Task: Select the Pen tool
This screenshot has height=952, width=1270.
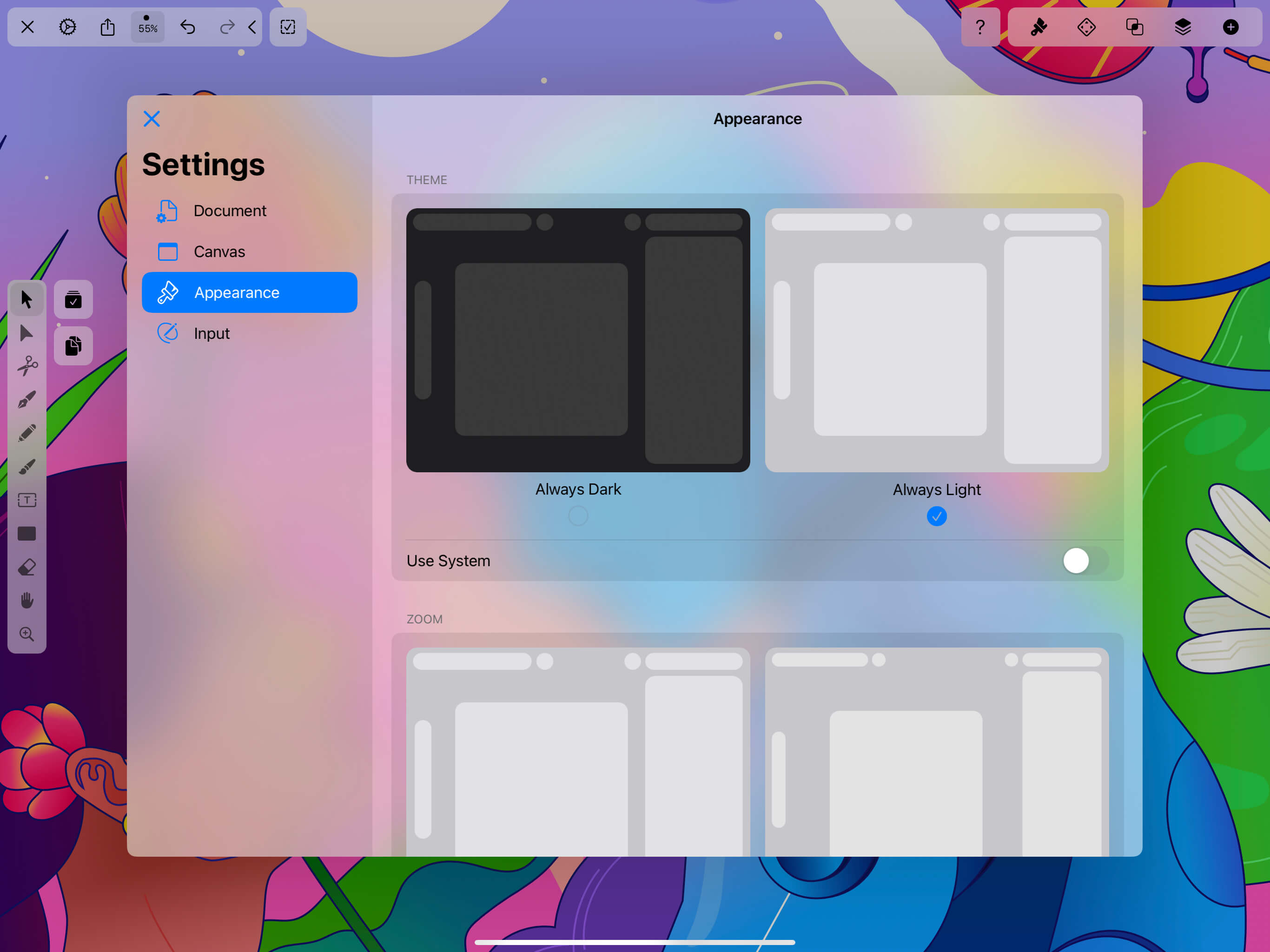Action: pyautogui.click(x=26, y=400)
